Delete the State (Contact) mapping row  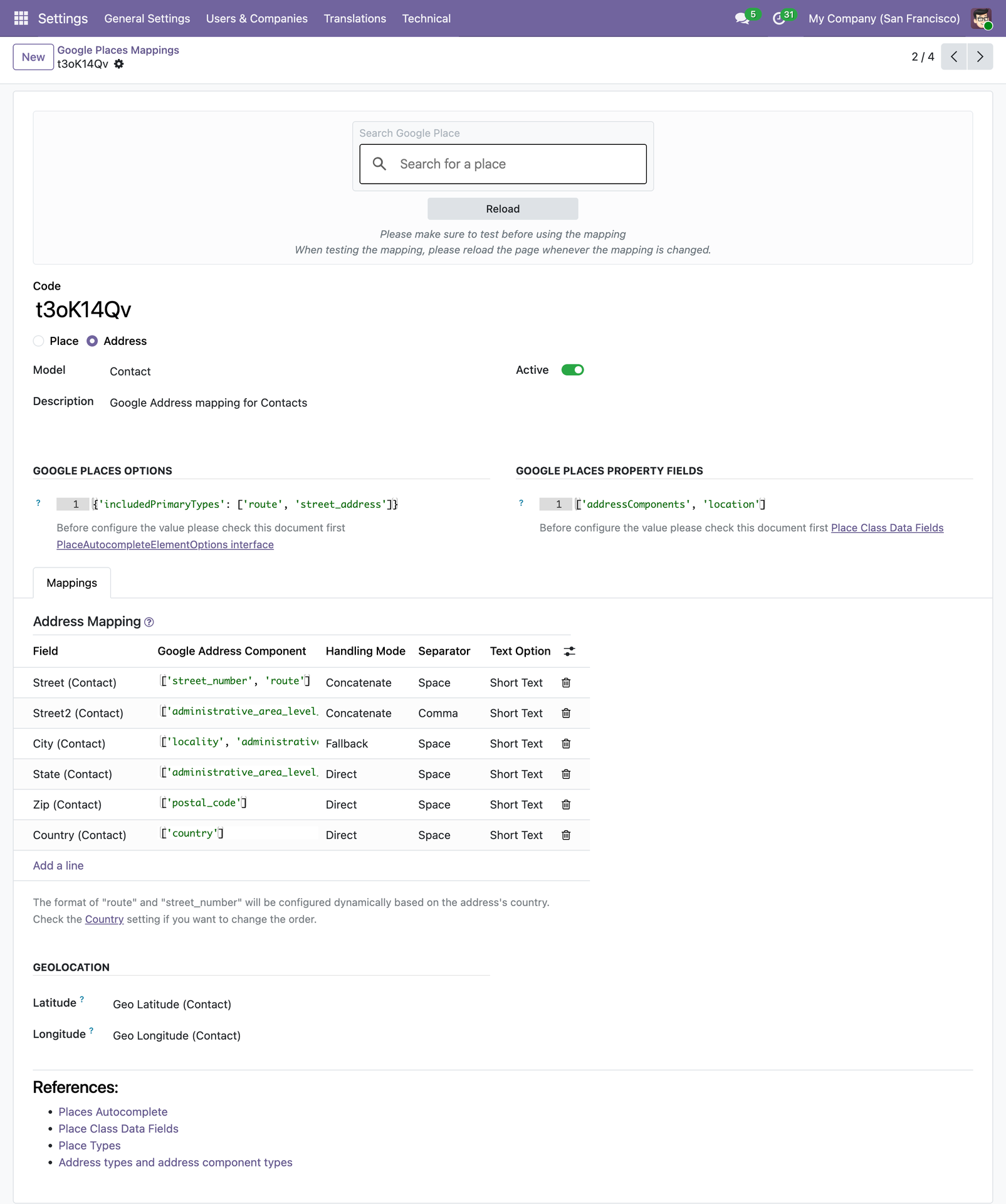(x=566, y=774)
